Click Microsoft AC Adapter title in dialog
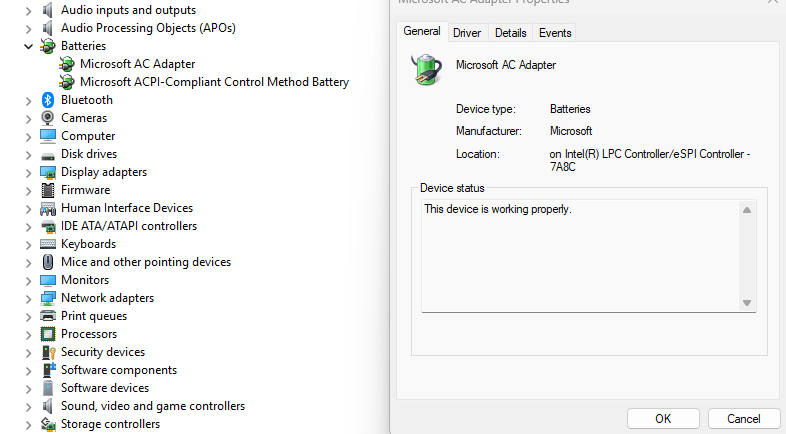 [x=506, y=65]
